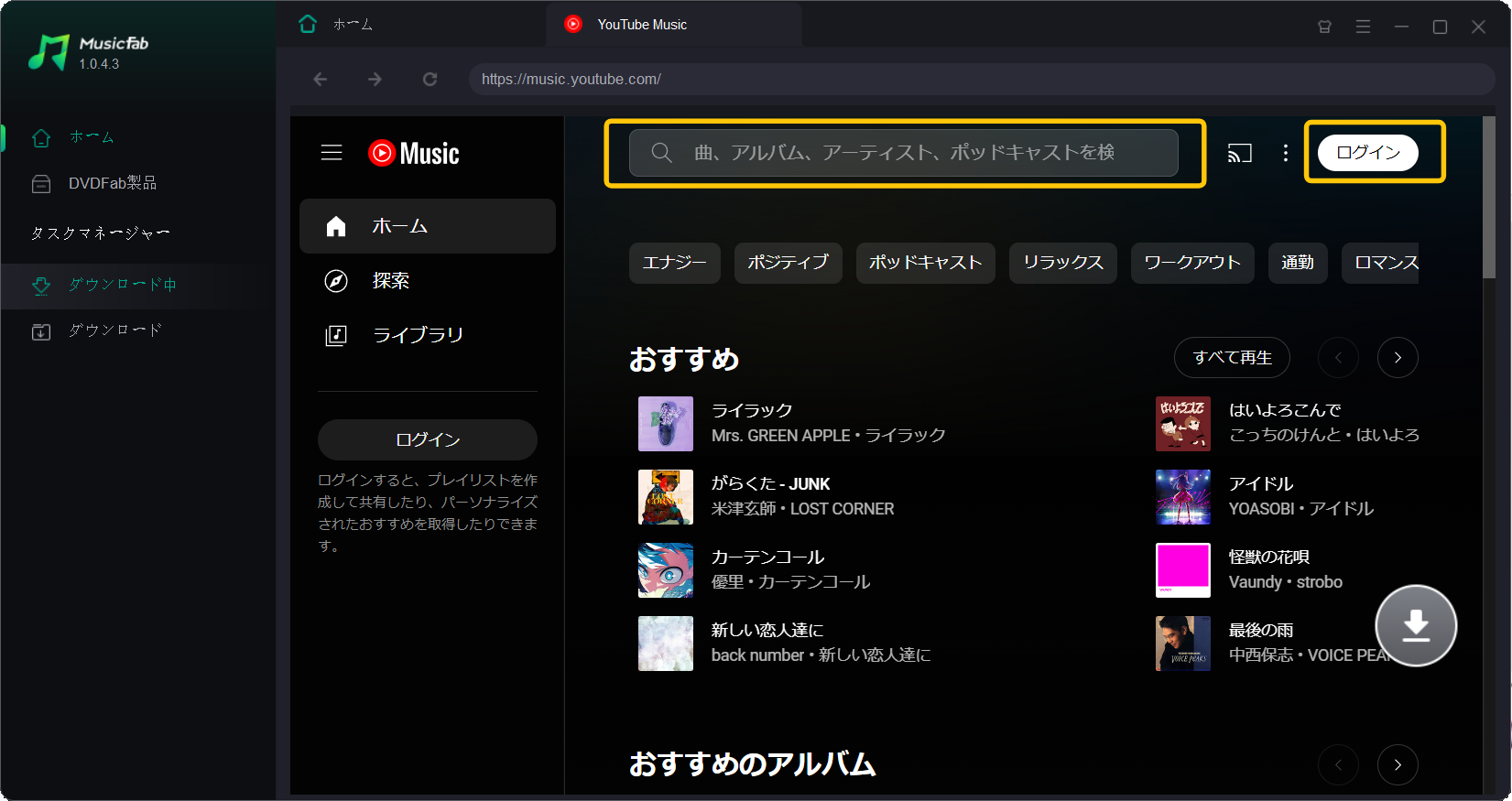The image size is (1512, 801).
Task: Show next おすすめ items with right chevron
Action: 1397,358
